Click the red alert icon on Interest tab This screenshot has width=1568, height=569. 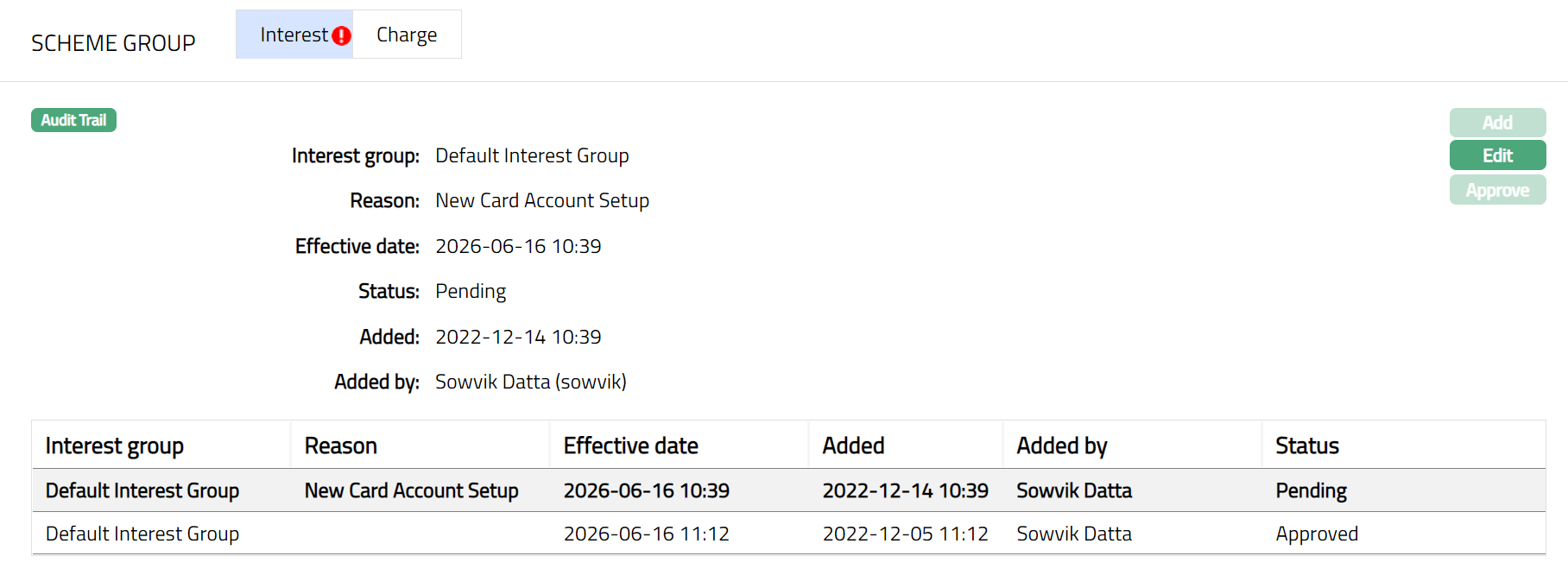342,35
